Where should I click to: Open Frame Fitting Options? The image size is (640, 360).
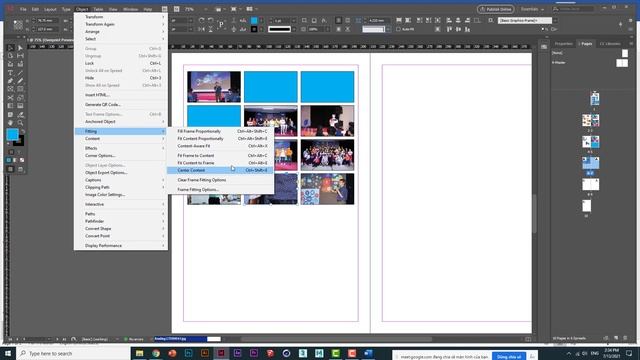click(220, 190)
